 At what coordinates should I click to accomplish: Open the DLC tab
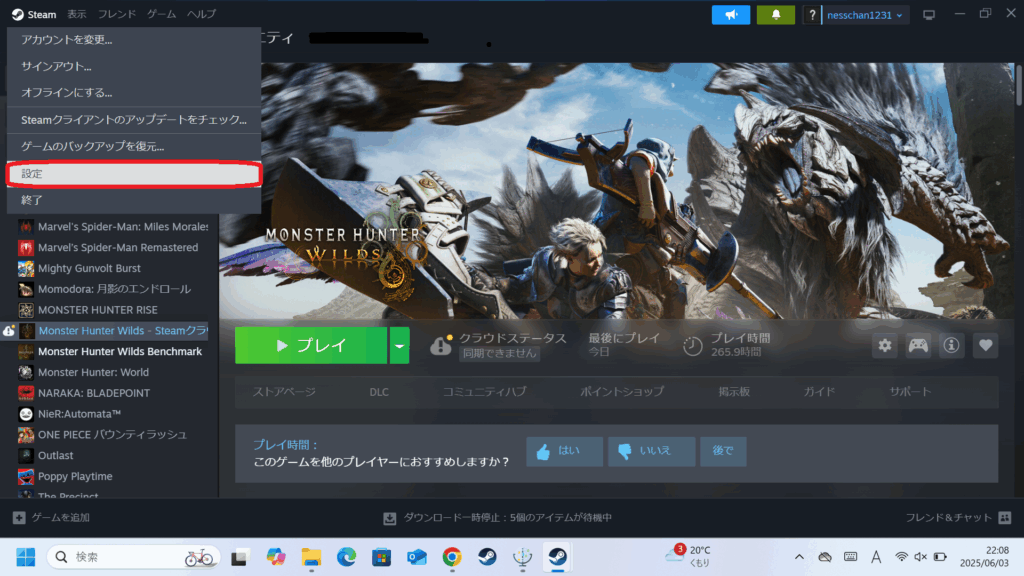click(x=379, y=392)
